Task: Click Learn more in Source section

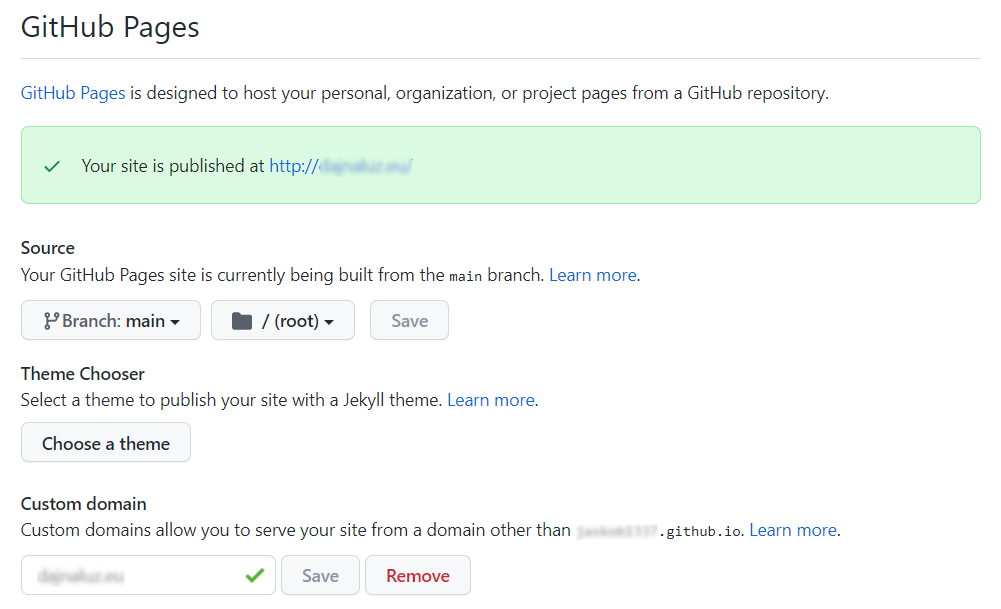Action: click(593, 275)
